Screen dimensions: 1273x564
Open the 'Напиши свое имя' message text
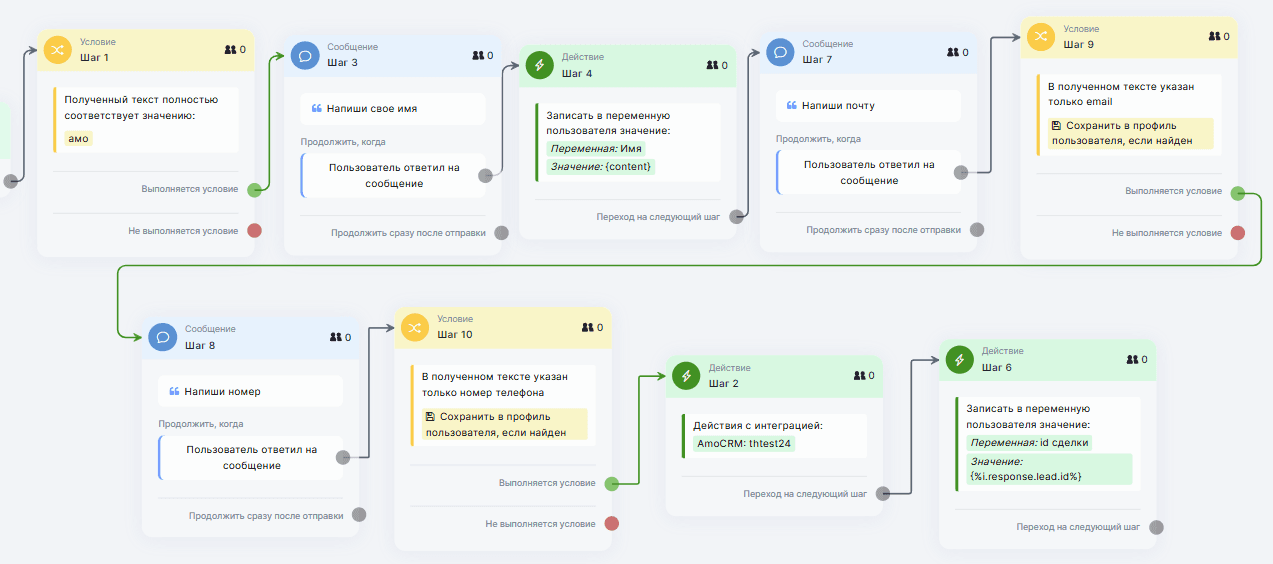[x=392, y=109]
